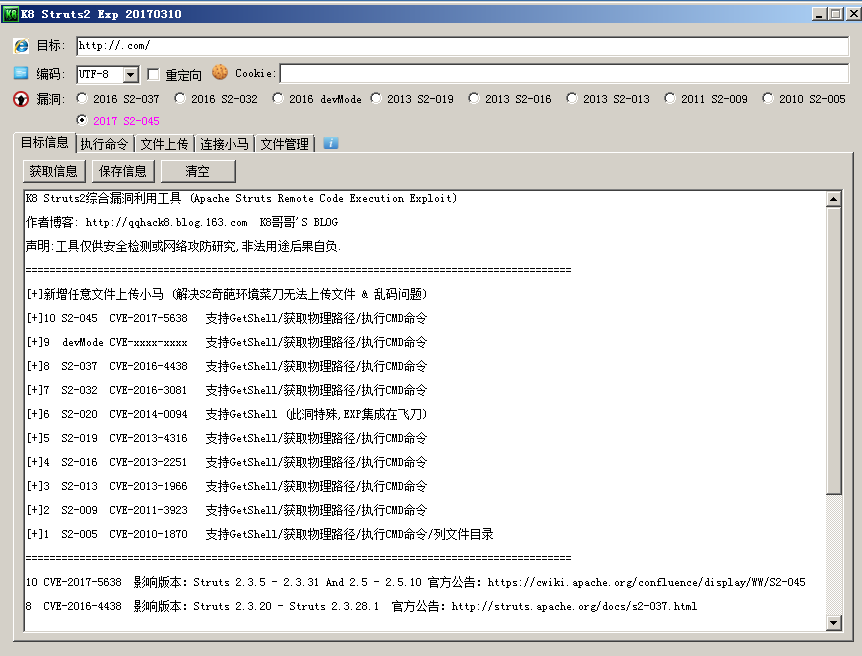Viewport: 862px width, 656px height.
Task: Click the Internet Explorer icon beside 目标
Action: [21, 46]
